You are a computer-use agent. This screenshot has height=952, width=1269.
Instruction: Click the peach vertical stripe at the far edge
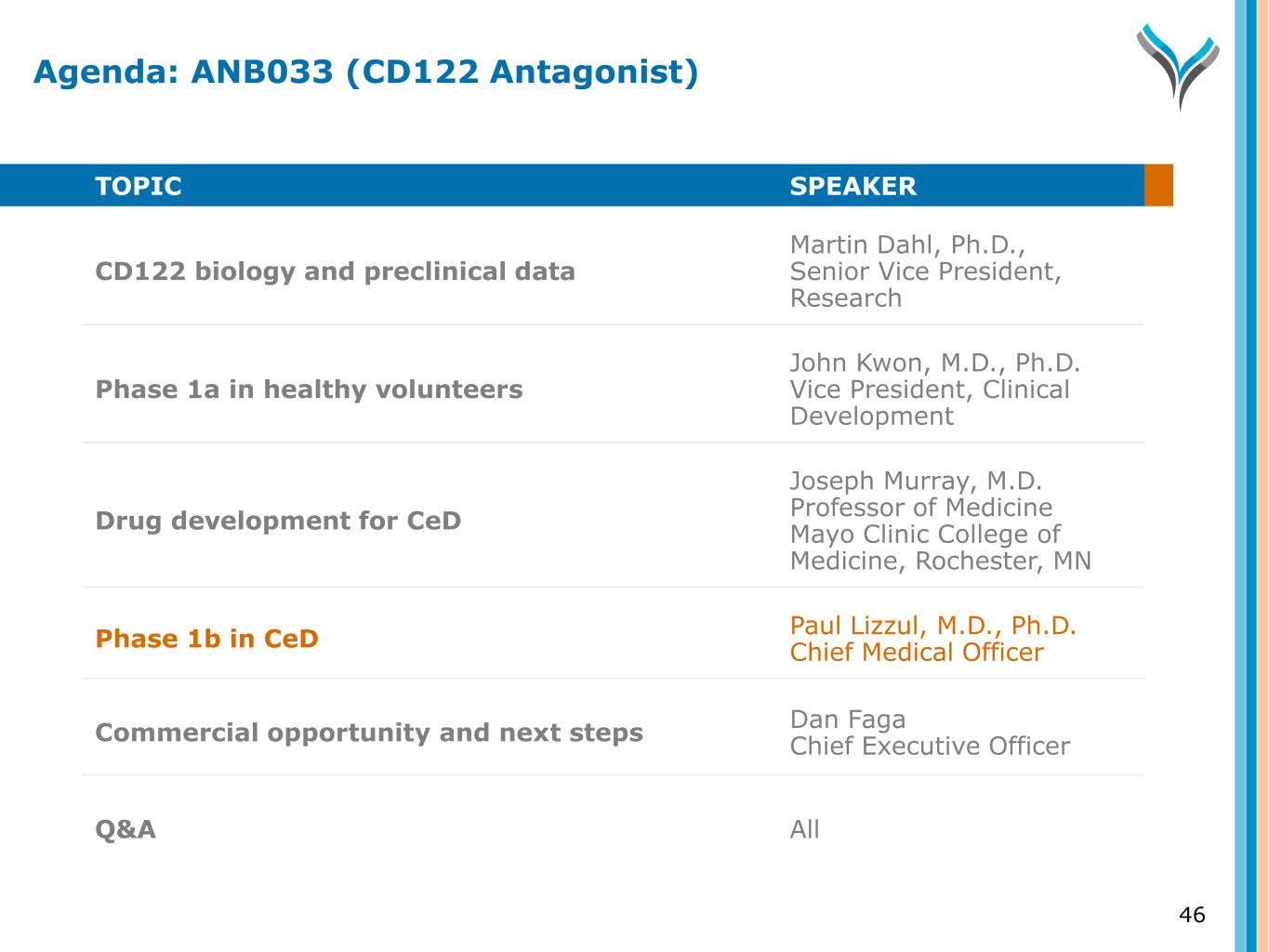click(x=1262, y=476)
